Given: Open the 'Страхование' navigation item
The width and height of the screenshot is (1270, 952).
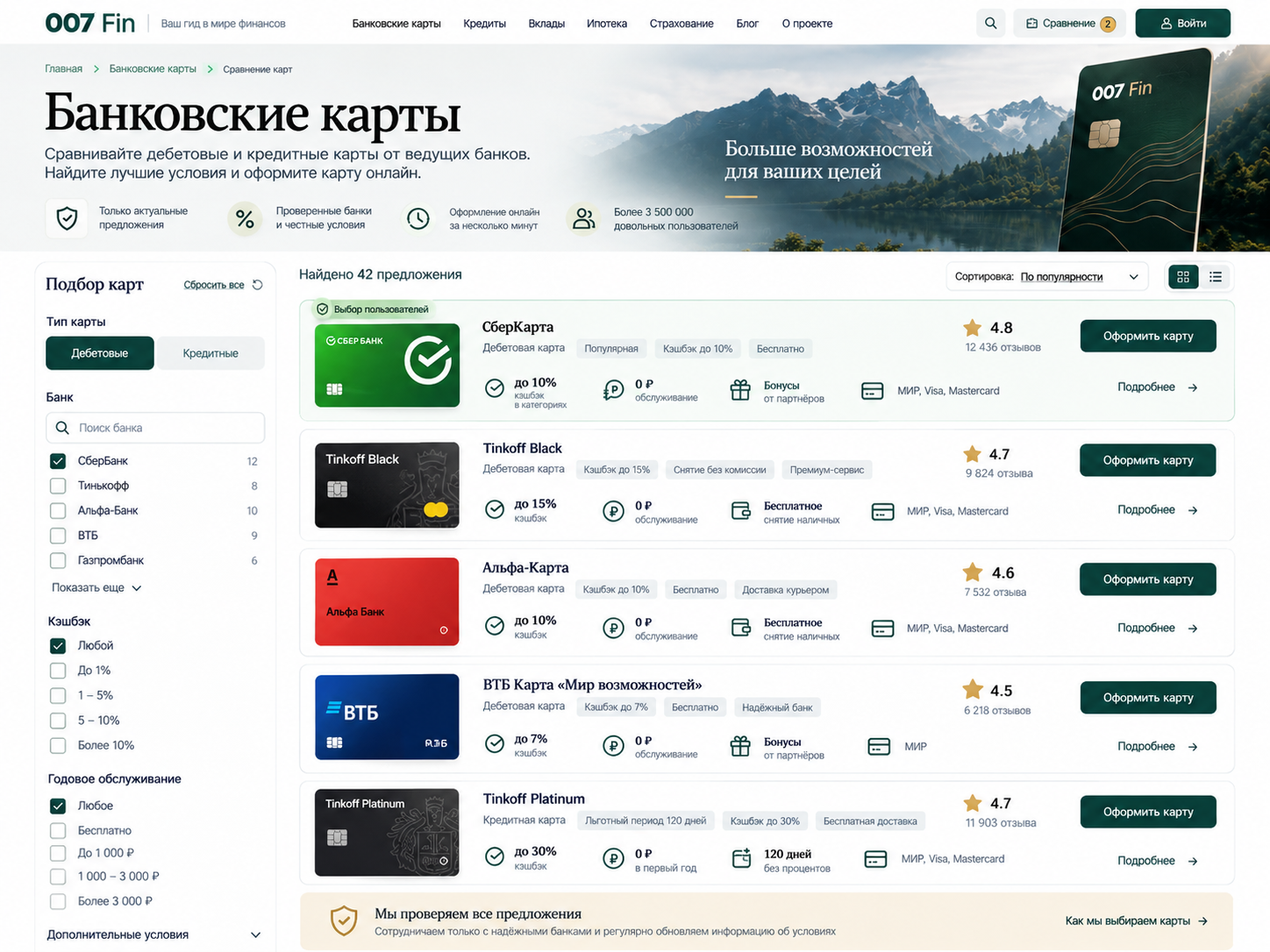Looking at the screenshot, I should click(681, 24).
